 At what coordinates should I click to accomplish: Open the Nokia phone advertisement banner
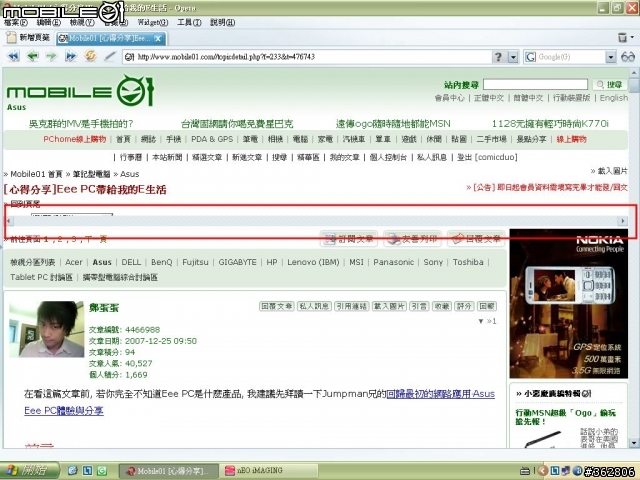click(x=569, y=304)
